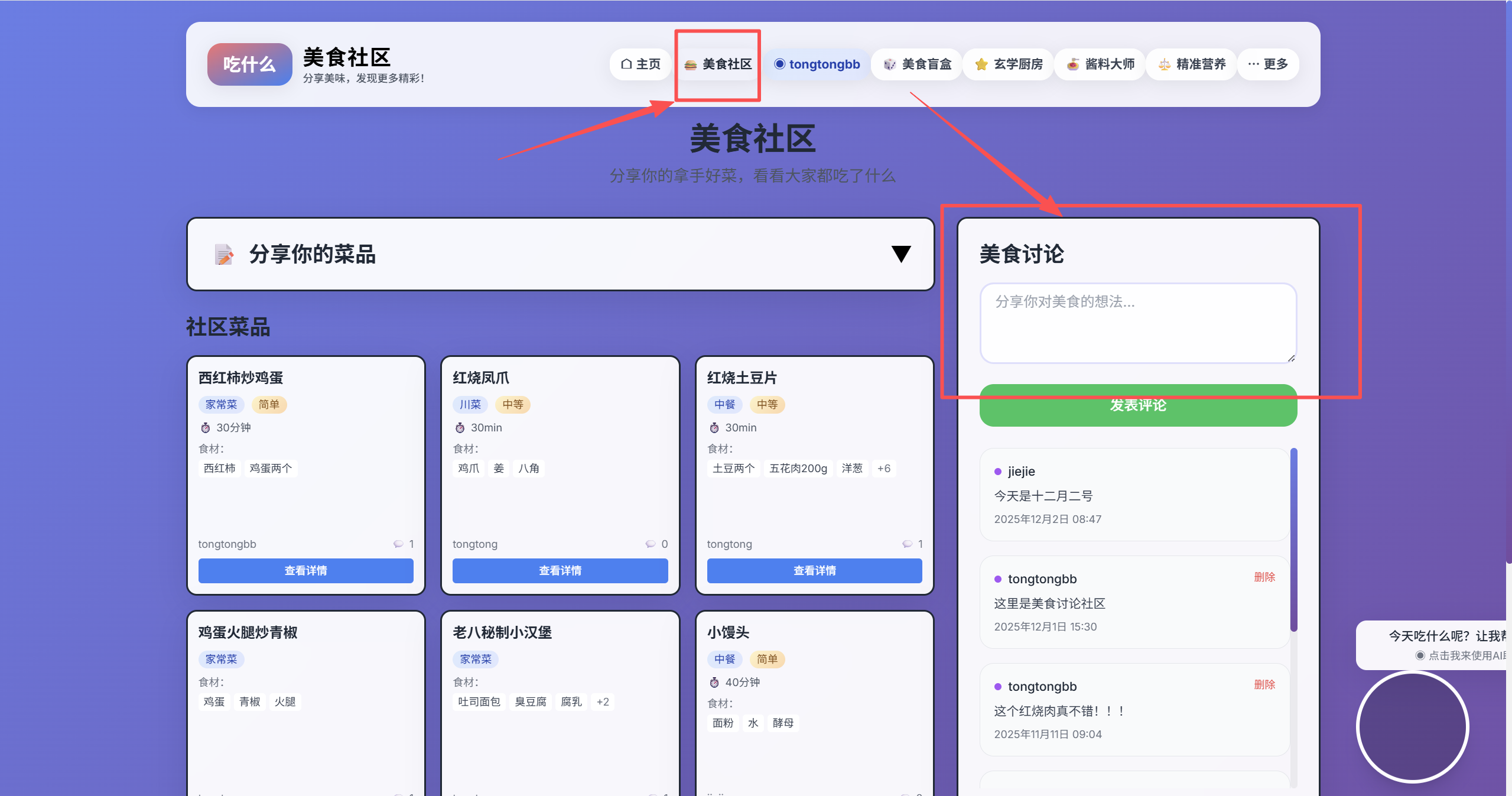Expand the +6 ingredients tag on 红烧土豆片
The image size is (1512, 796).
pos(883,469)
